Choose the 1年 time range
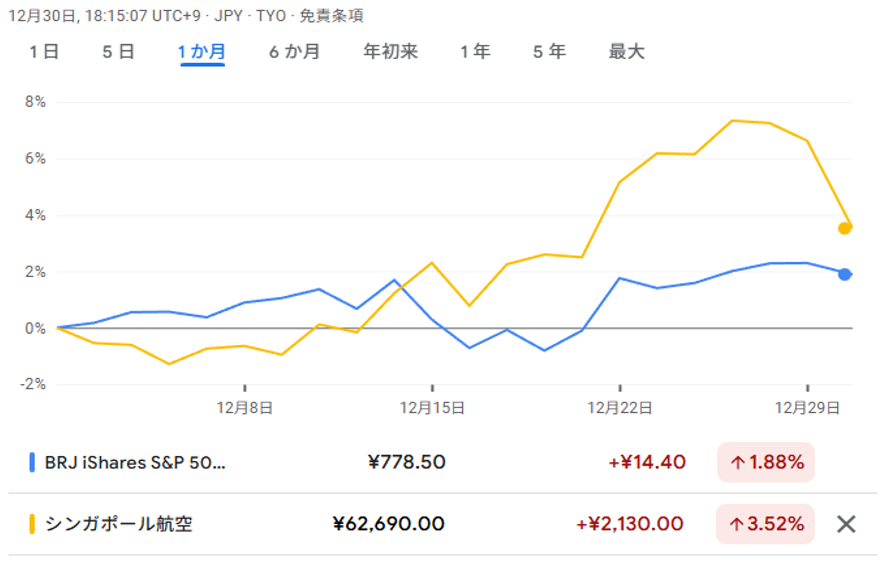This screenshot has height=570, width=896. [475, 52]
